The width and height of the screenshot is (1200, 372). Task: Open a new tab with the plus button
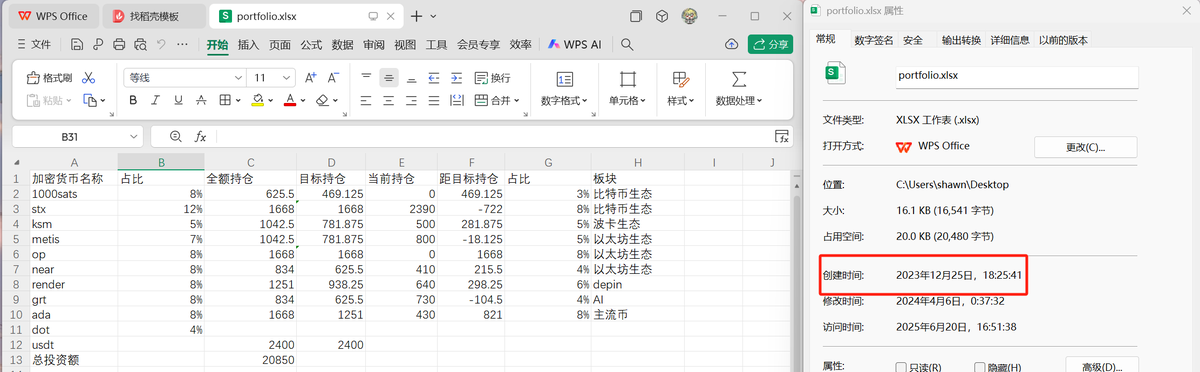417,16
